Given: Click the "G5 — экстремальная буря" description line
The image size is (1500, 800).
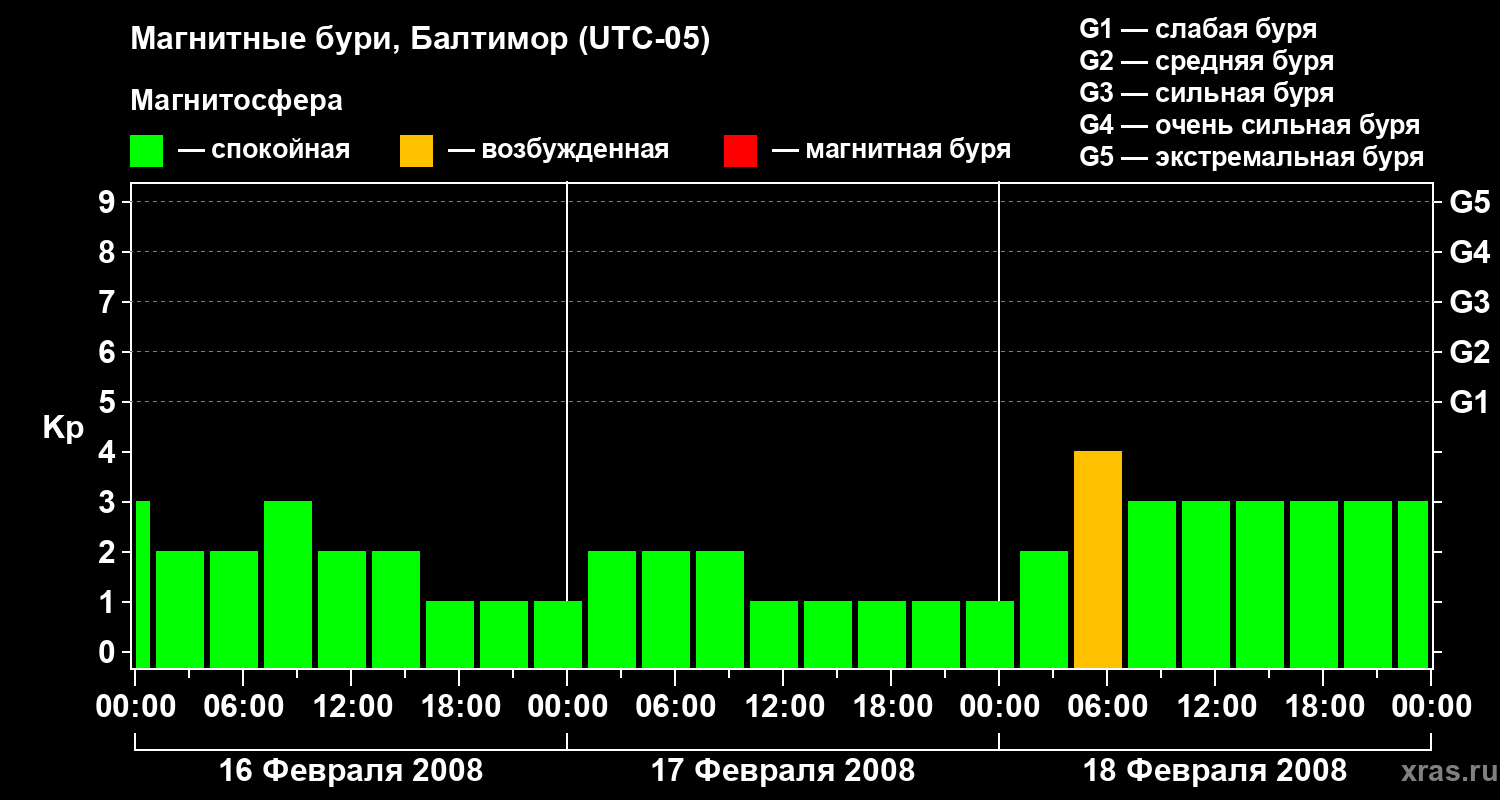Looking at the screenshot, I should click(1252, 157).
